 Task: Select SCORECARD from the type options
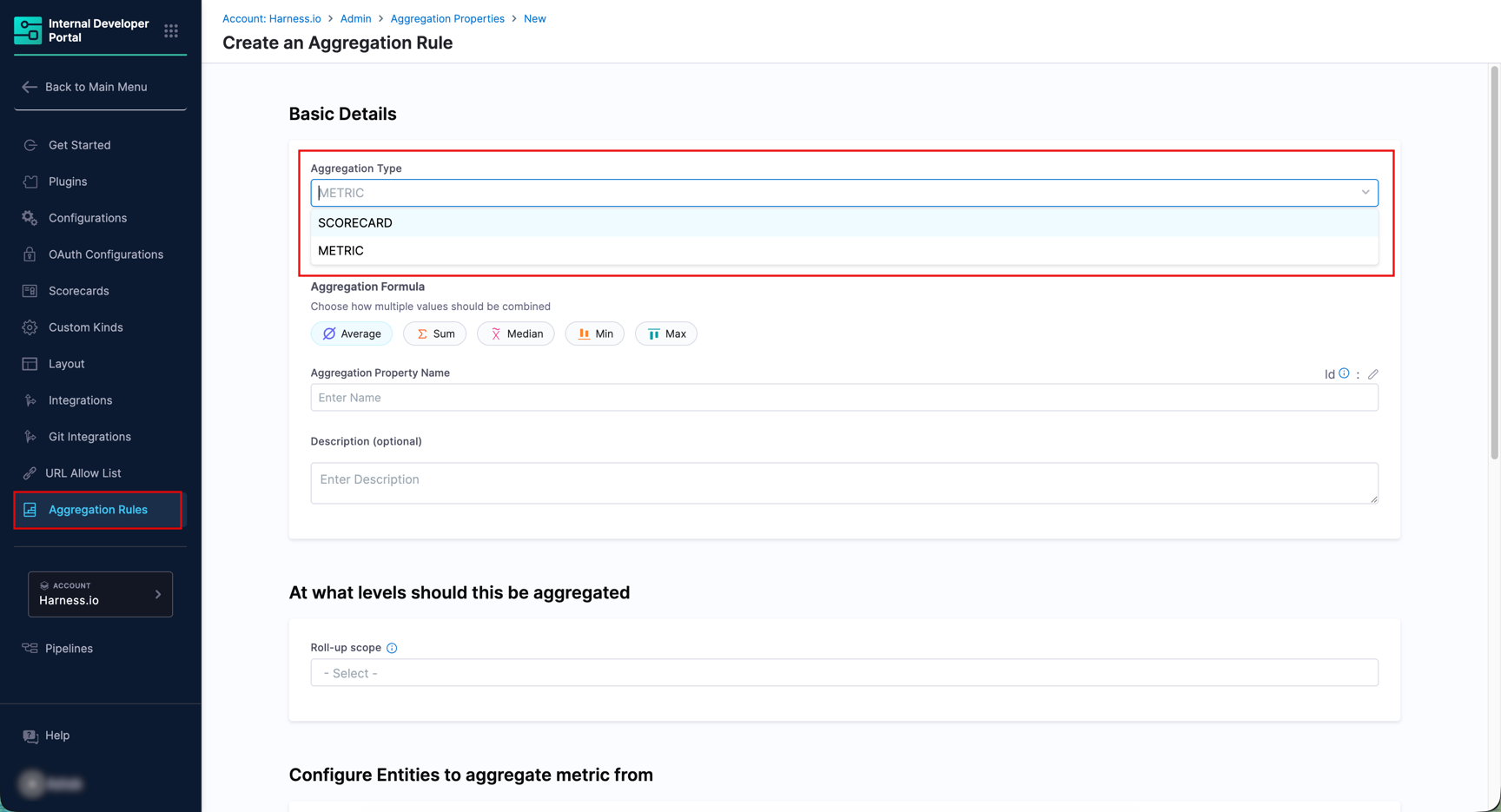click(x=355, y=222)
